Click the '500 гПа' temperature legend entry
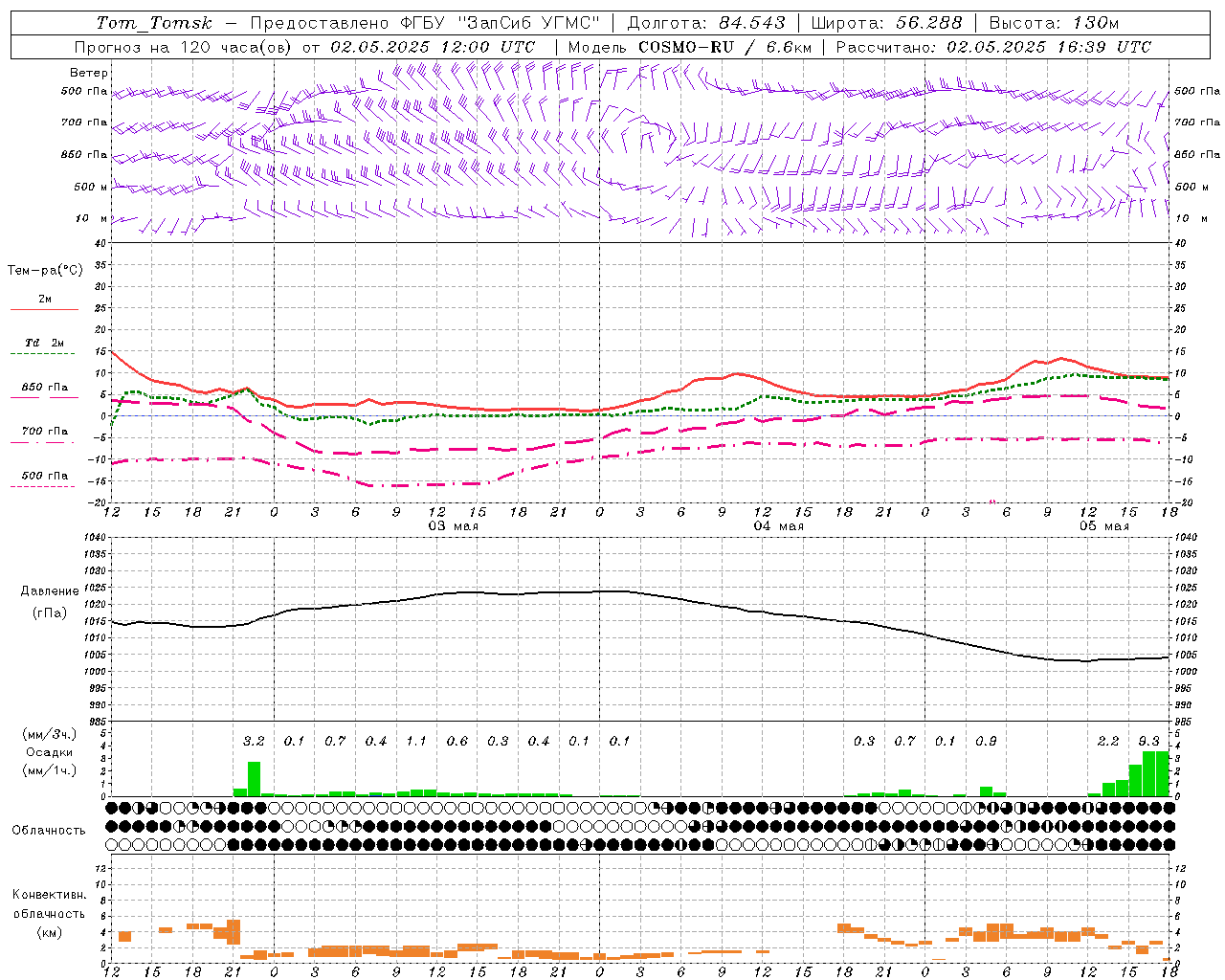Viewport: 1225px width, 980px height. pyautogui.click(x=45, y=476)
